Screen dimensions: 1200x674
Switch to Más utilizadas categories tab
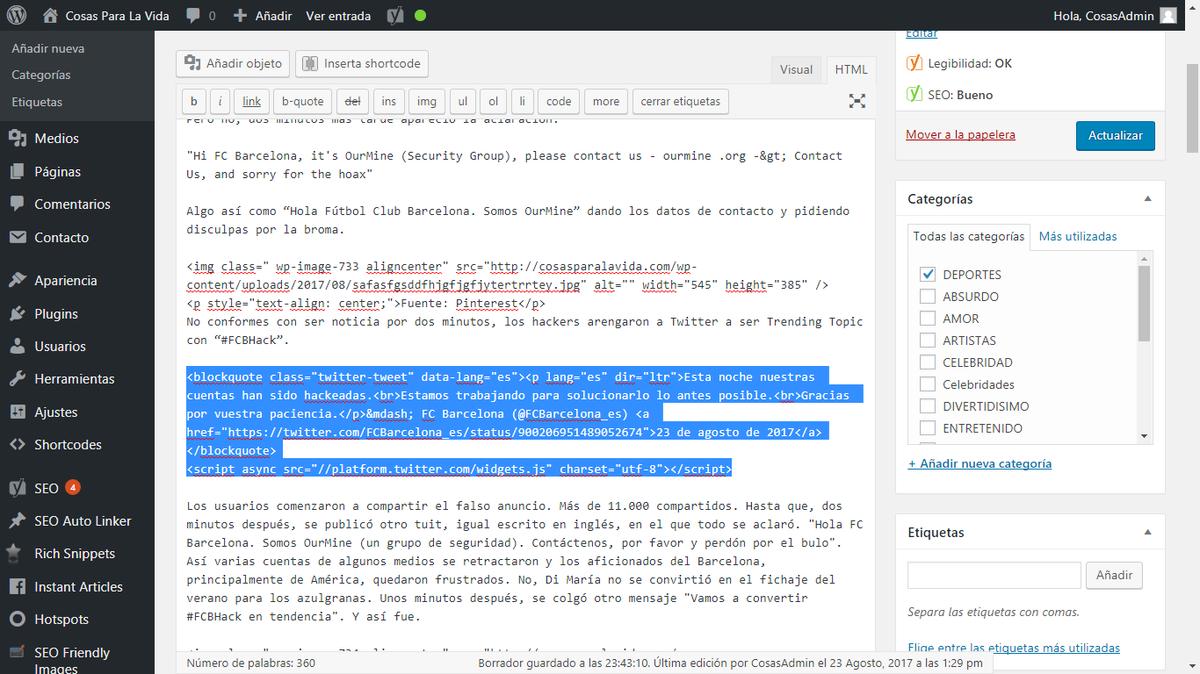click(1077, 236)
